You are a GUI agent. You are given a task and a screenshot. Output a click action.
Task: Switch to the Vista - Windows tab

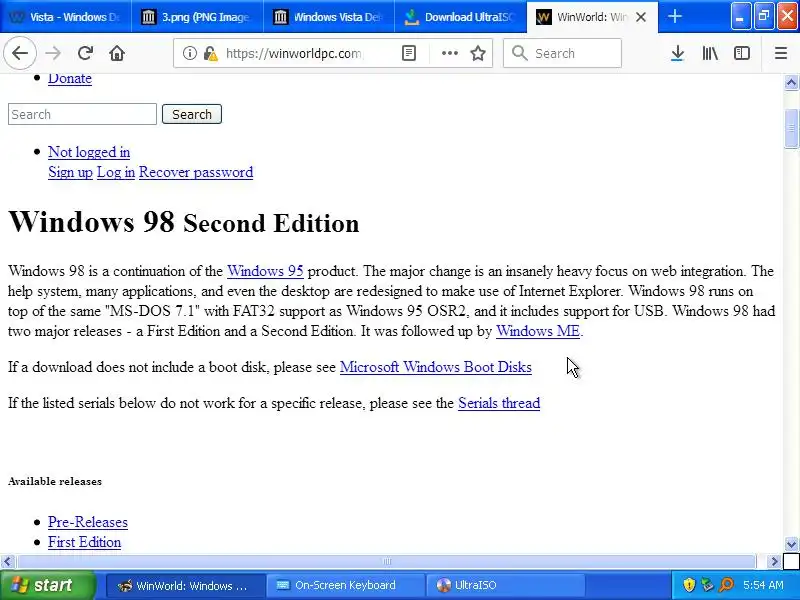point(65,17)
